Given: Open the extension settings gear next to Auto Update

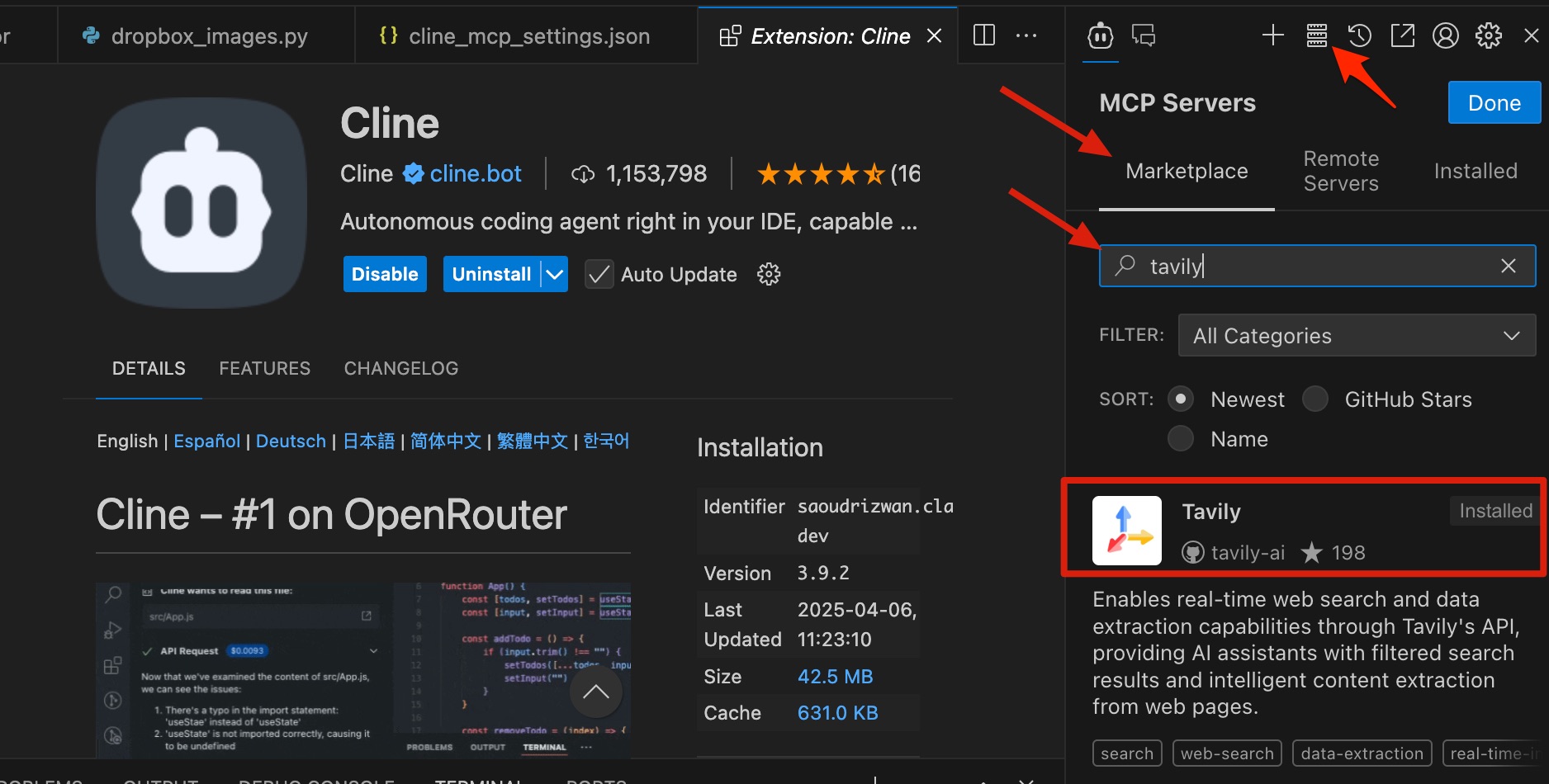Looking at the screenshot, I should (x=769, y=274).
